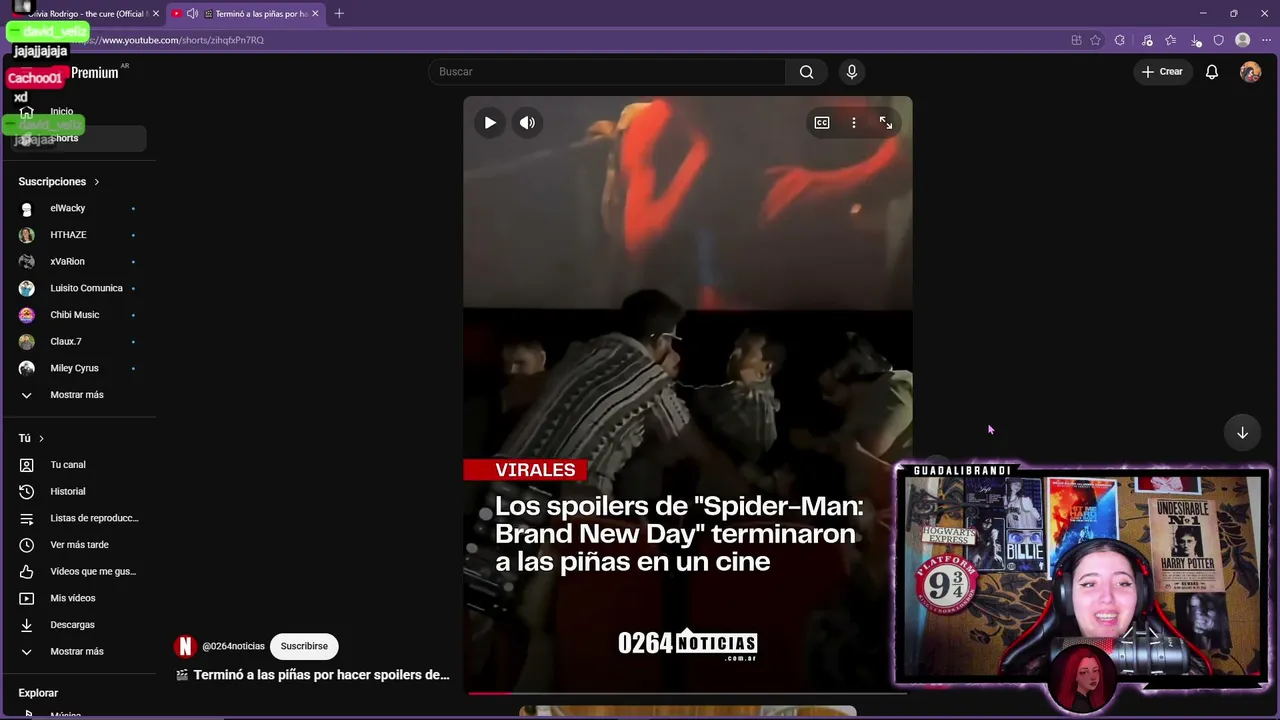
Task: Show more subscriptions under Miley Cyrus
Action: click(x=78, y=395)
